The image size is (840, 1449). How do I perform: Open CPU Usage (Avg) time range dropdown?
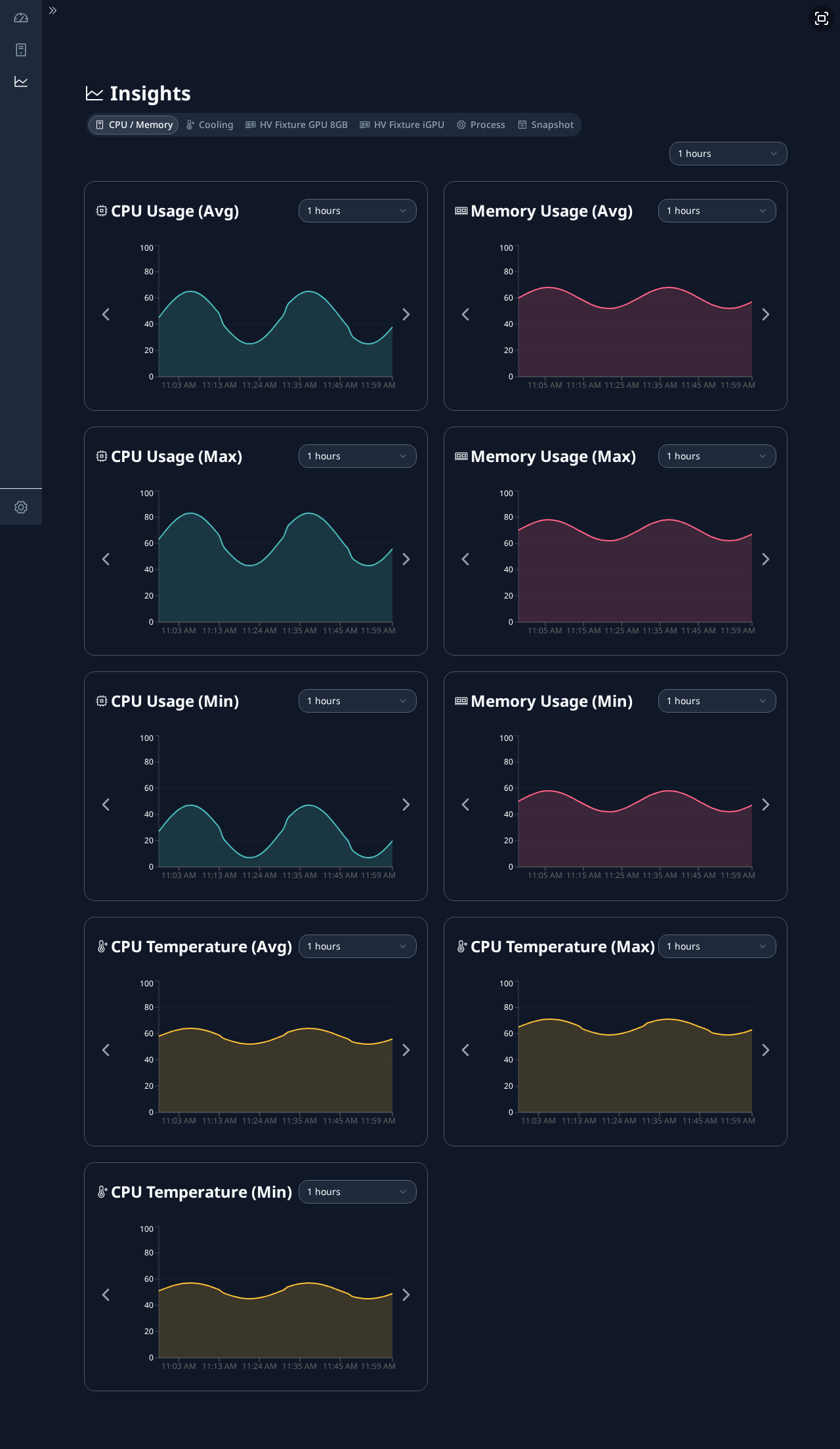pos(358,211)
